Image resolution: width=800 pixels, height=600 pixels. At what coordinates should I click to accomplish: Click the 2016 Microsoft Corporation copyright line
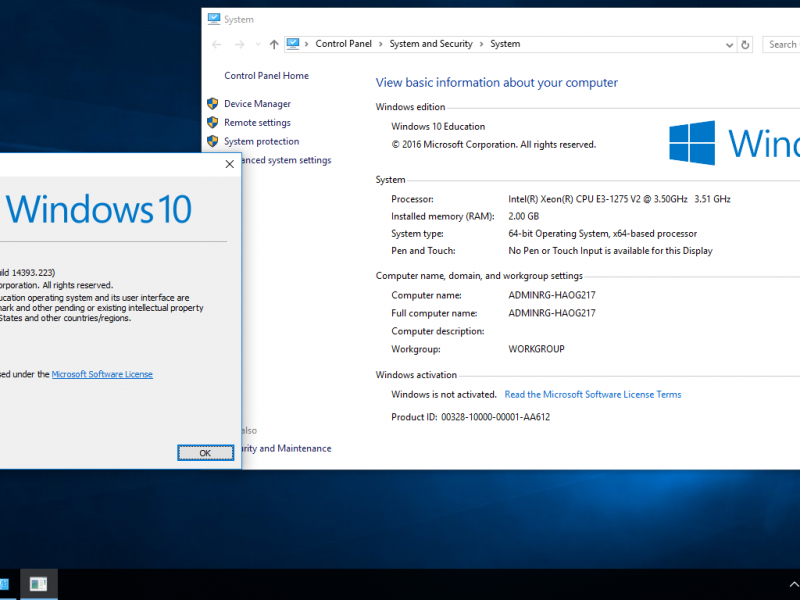[x=493, y=144]
